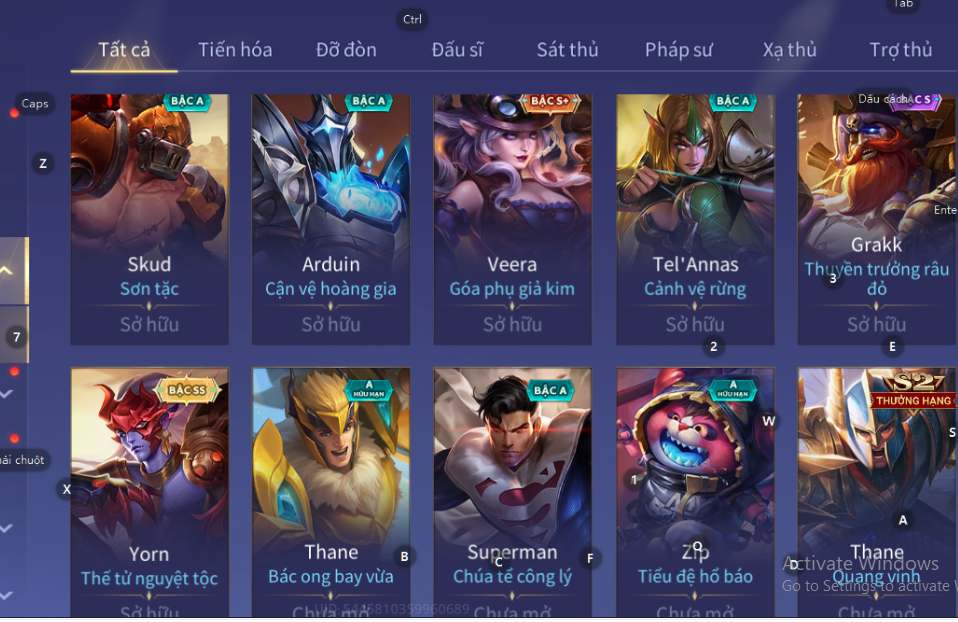Collapse the highlighted left sidebar up-chevron
The image size is (958, 622).
click(x=7, y=270)
